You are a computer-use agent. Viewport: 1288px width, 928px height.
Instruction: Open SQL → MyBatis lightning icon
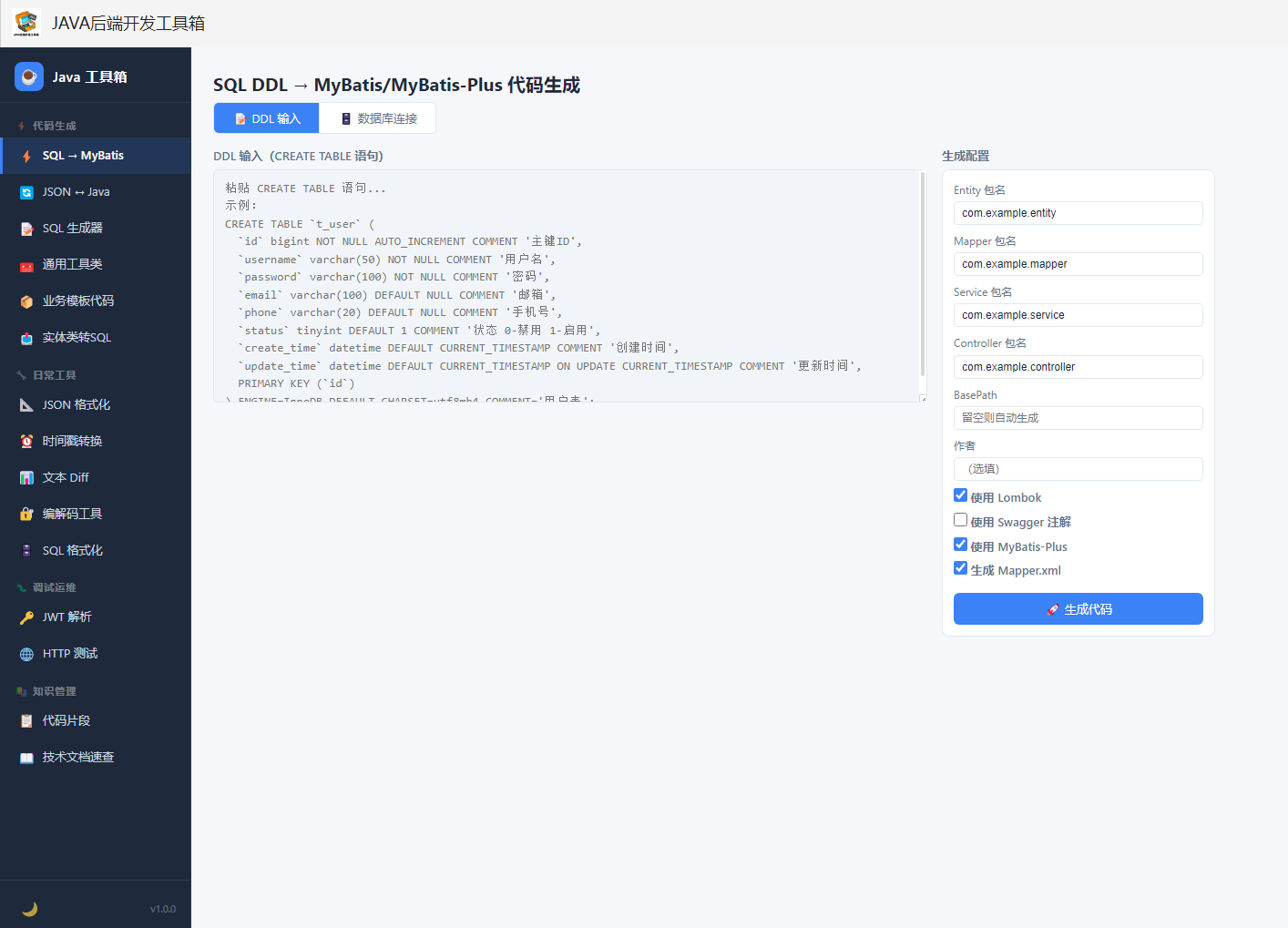point(26,157)
